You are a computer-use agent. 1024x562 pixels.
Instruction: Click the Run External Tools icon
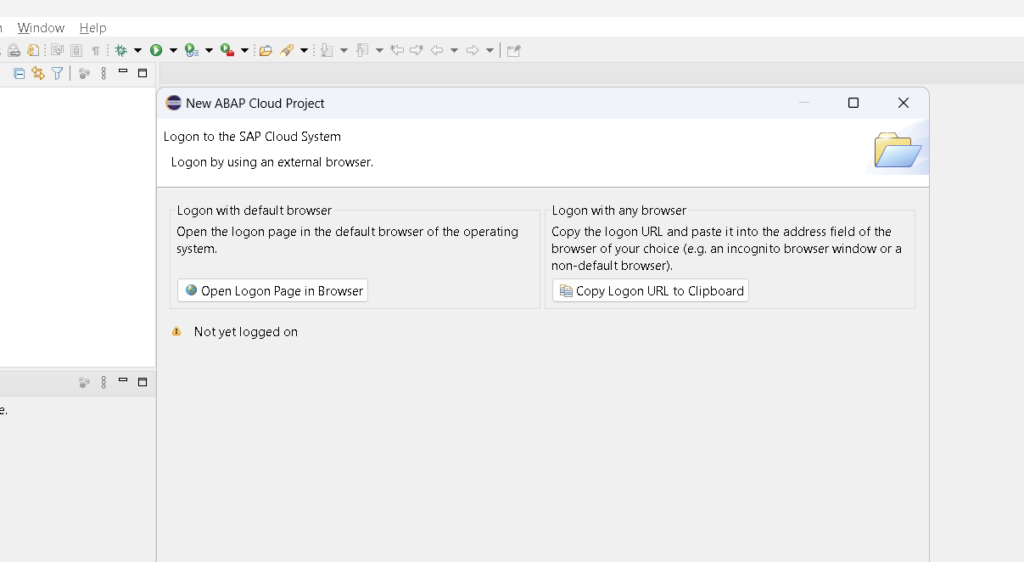227,50
